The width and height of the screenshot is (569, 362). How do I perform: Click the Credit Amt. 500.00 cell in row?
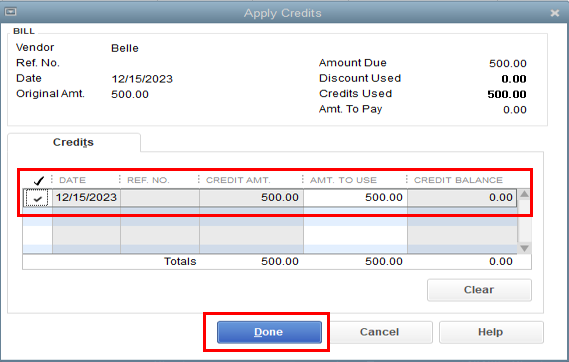pyautogui.click(x=251, y=197)
